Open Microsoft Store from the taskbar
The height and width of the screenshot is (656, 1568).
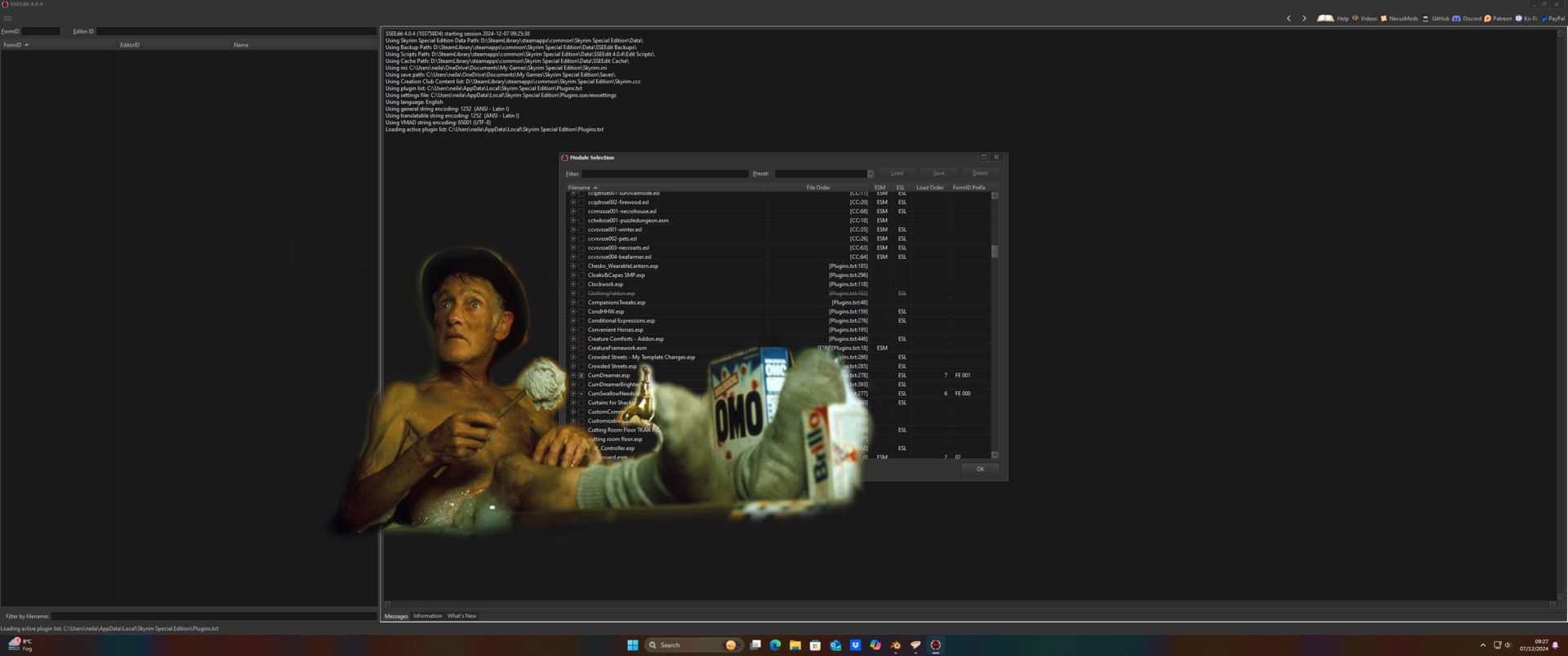click(815, 645)
